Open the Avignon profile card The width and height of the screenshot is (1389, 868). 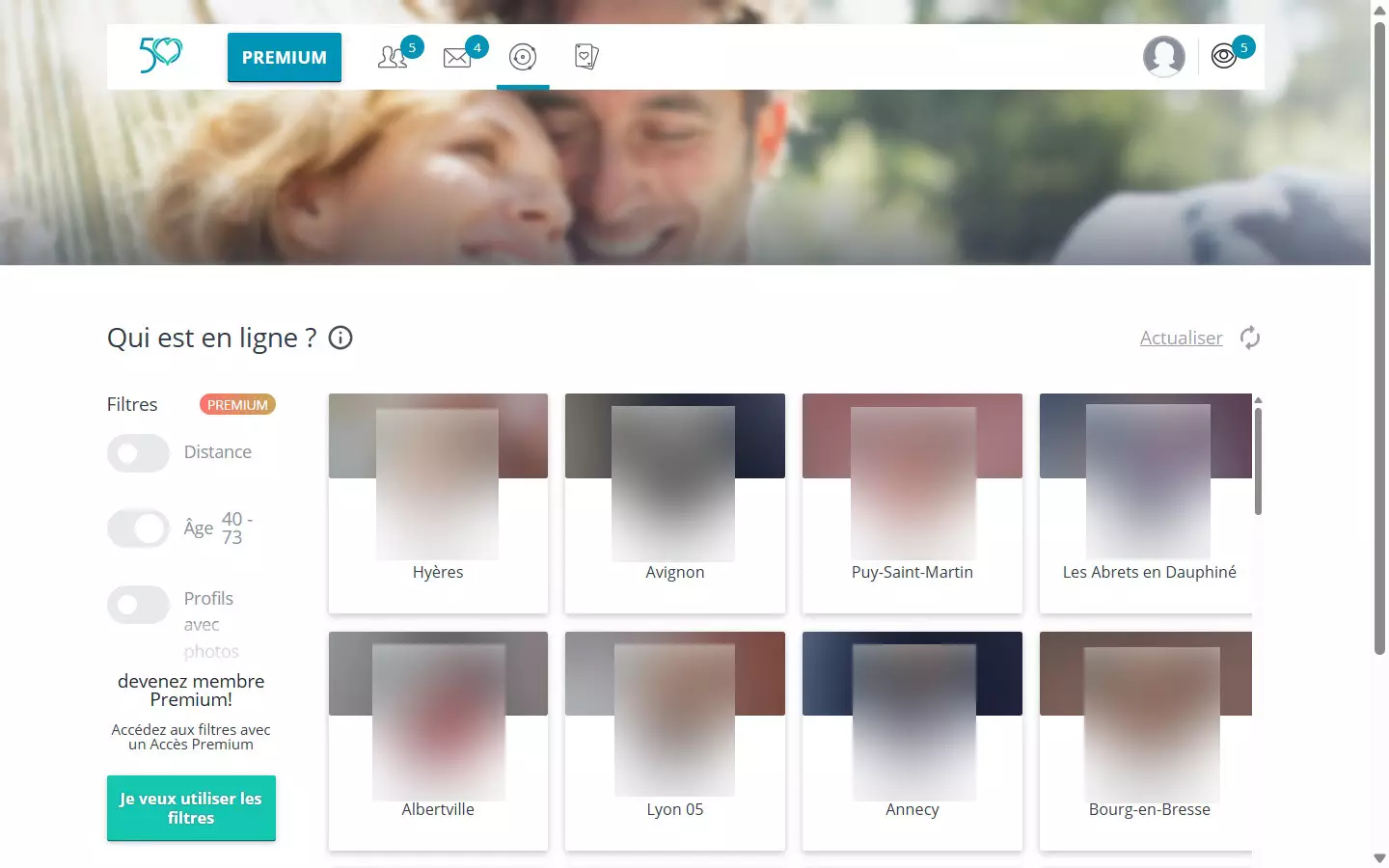pos(674,502)
